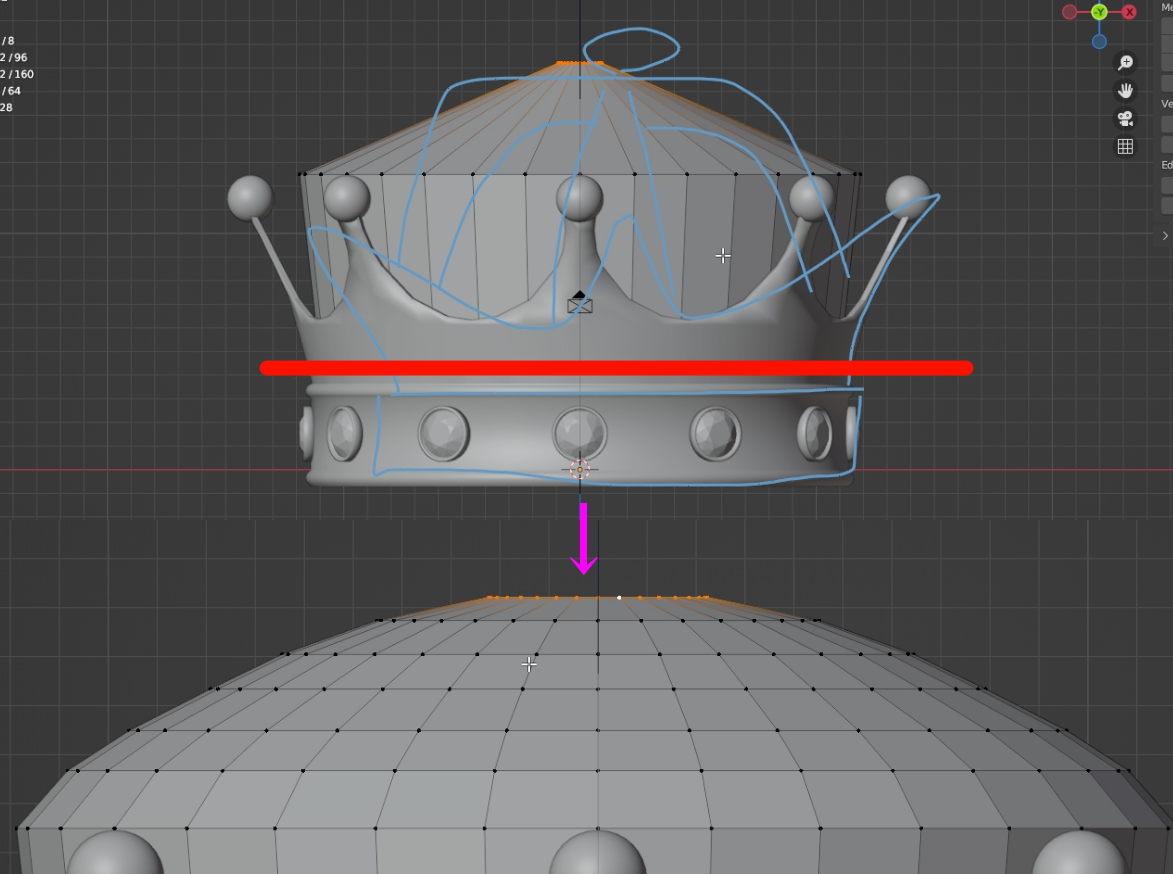Click the red X axis gizmo ball
1173x874 pixels.
click(1129, 12)
